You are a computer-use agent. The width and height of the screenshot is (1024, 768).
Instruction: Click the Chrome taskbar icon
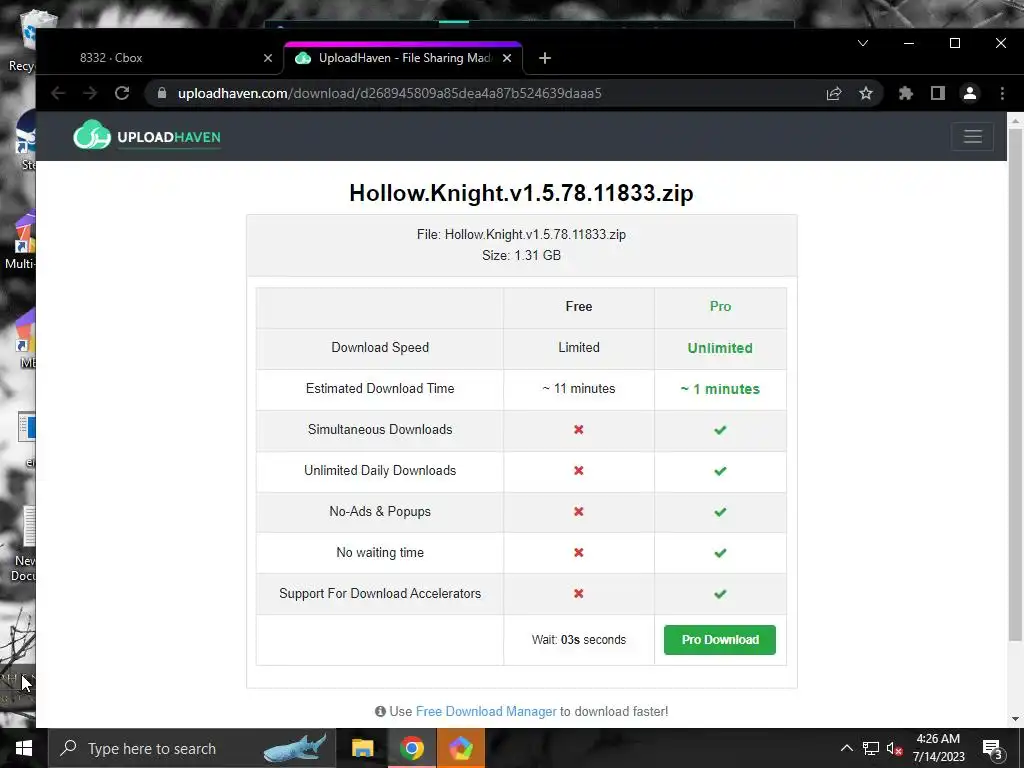[x=411, y=748]
